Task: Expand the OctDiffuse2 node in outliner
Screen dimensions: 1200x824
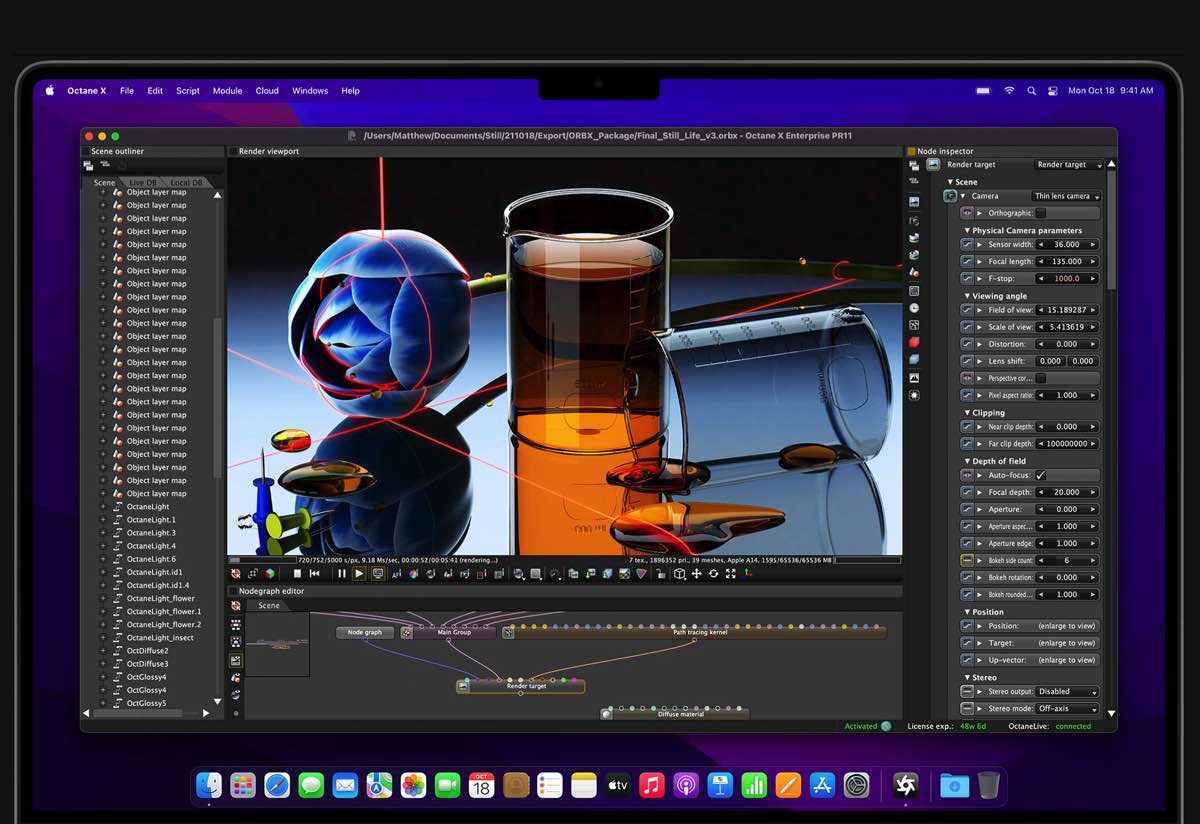Action: coord(102,651)
